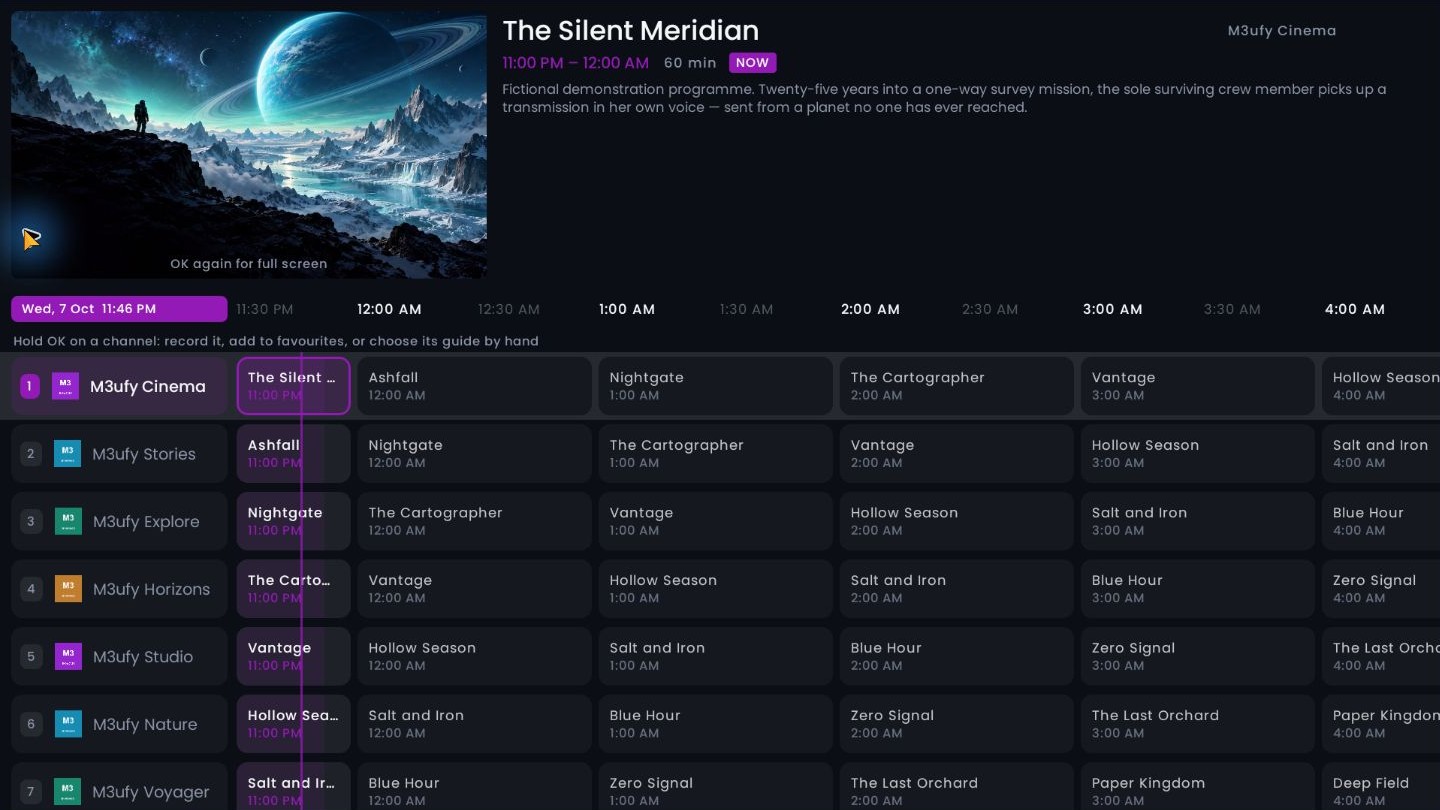
Task: Click the M3ufy Explore channel logo icon
Action: 68,521
